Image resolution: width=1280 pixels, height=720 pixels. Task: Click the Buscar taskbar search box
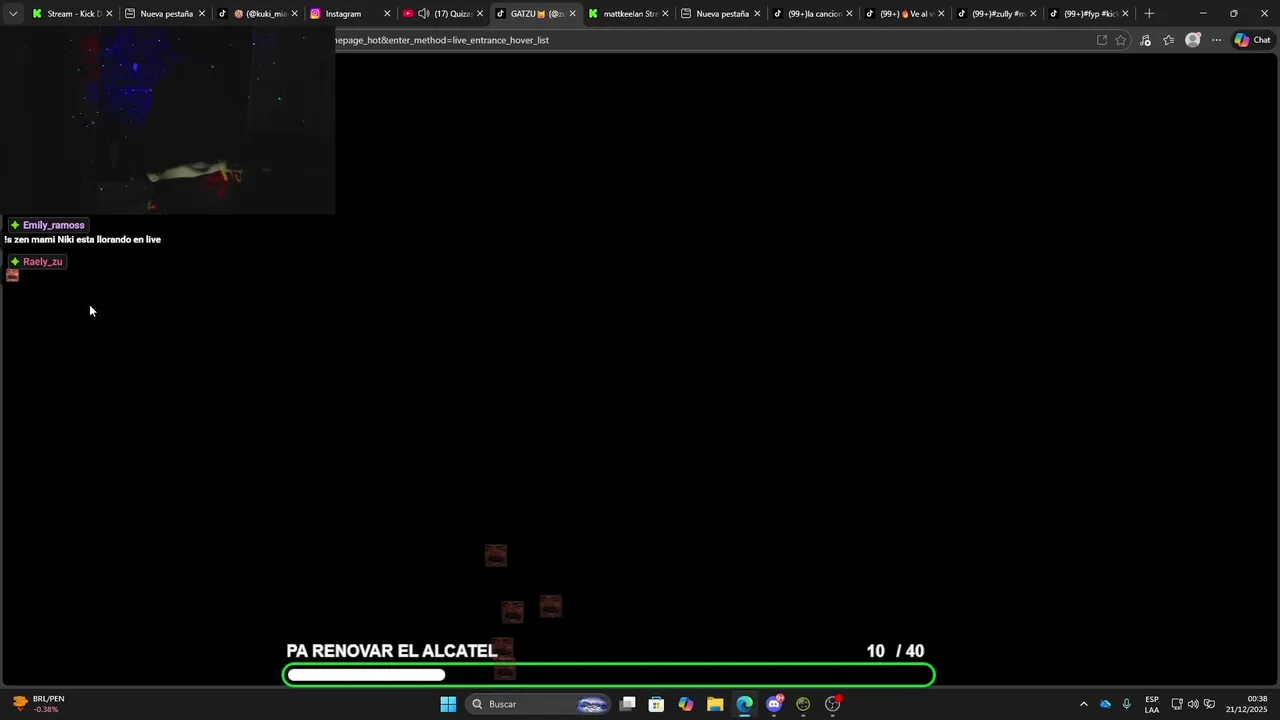pos(538,704)
